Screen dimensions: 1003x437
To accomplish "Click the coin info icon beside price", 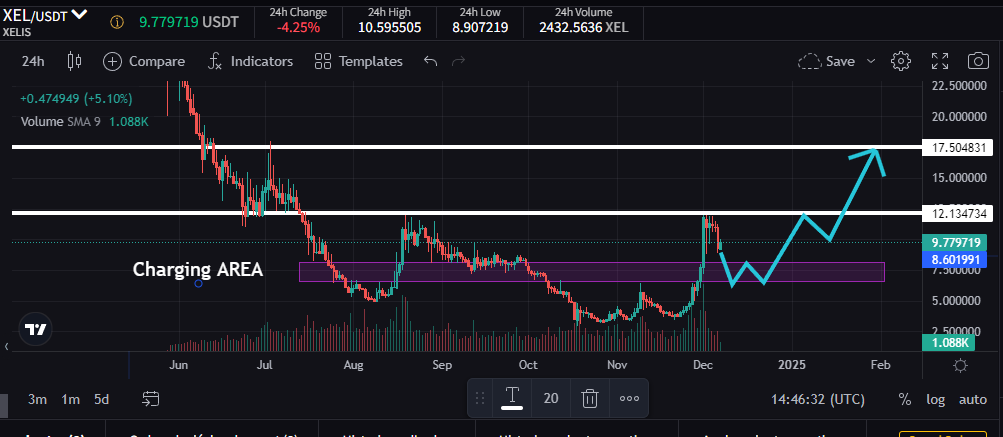I will 117,22.
